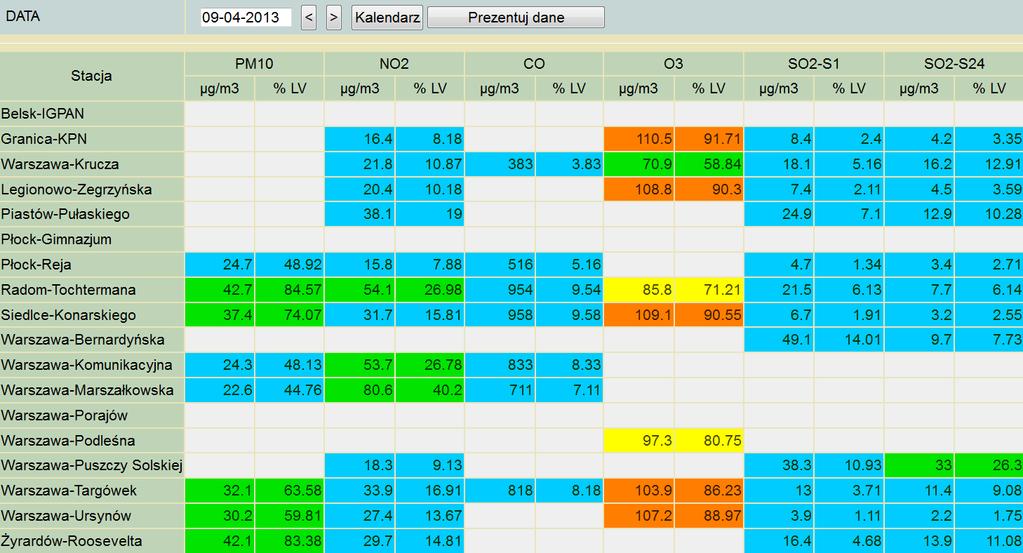The width and height of the screenshot is (1023, 553).
Task: Click the DATA label
Action: (x=22, y=16)
